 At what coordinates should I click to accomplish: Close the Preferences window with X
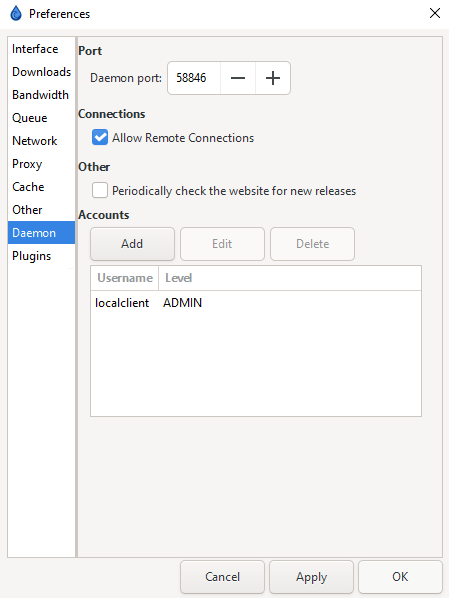tap(435, 13)
